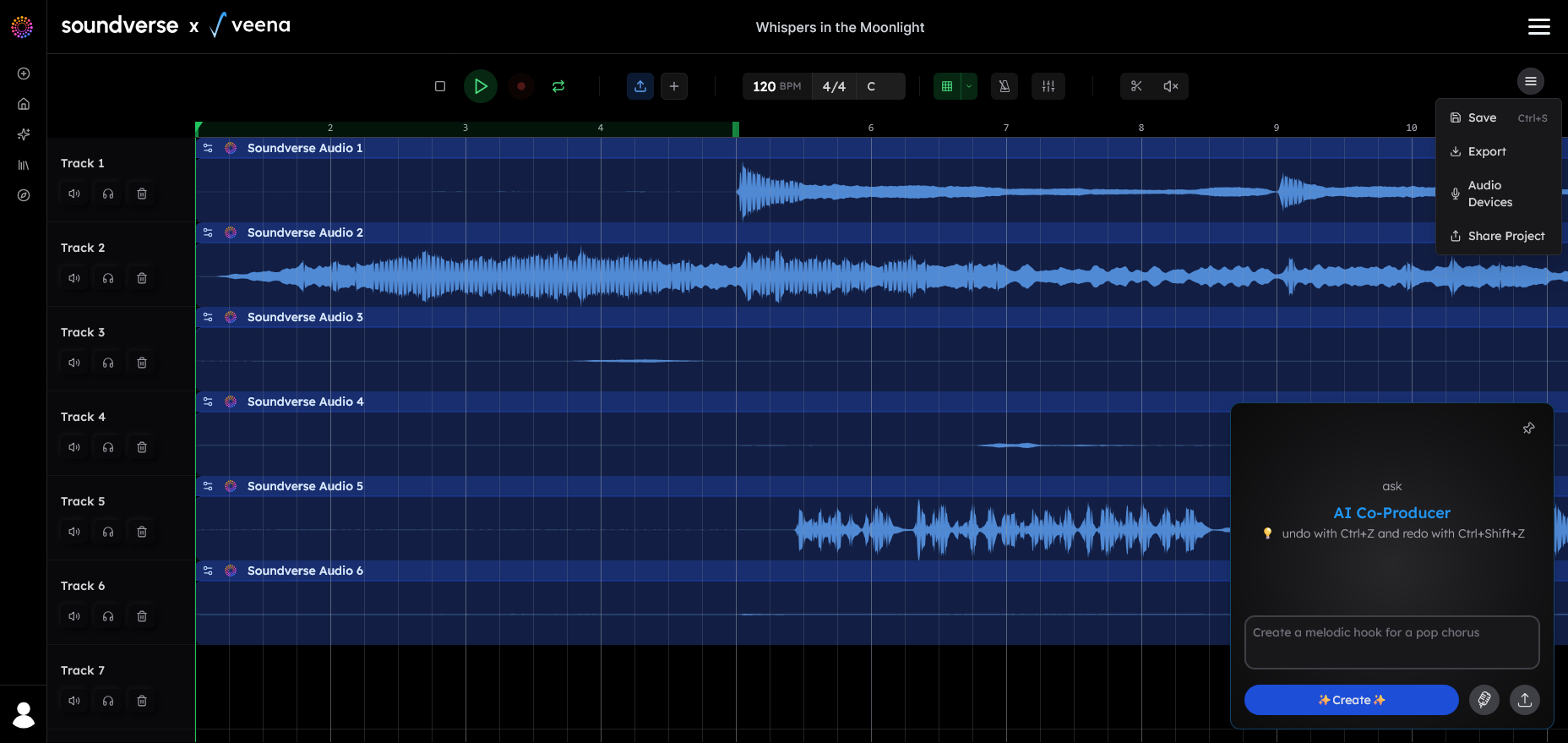Open clip settings icon on Soundverse Audio 4

[x=208, y=402]
